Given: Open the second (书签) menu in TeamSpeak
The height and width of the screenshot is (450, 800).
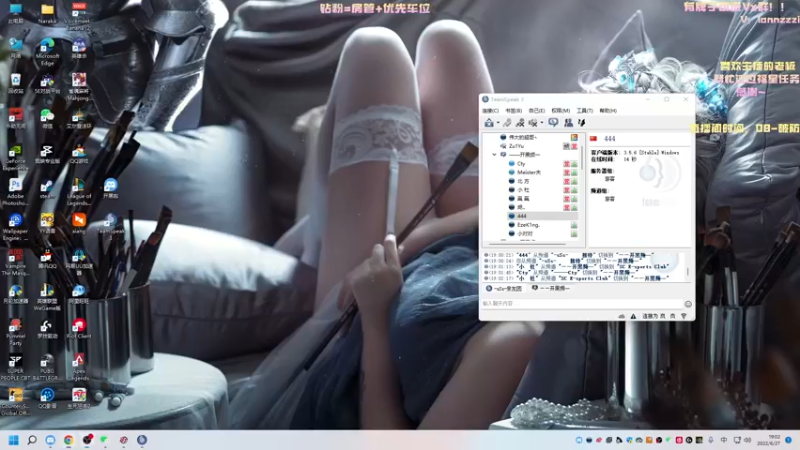Looking at the screenshot, I should tap(513, 111).
